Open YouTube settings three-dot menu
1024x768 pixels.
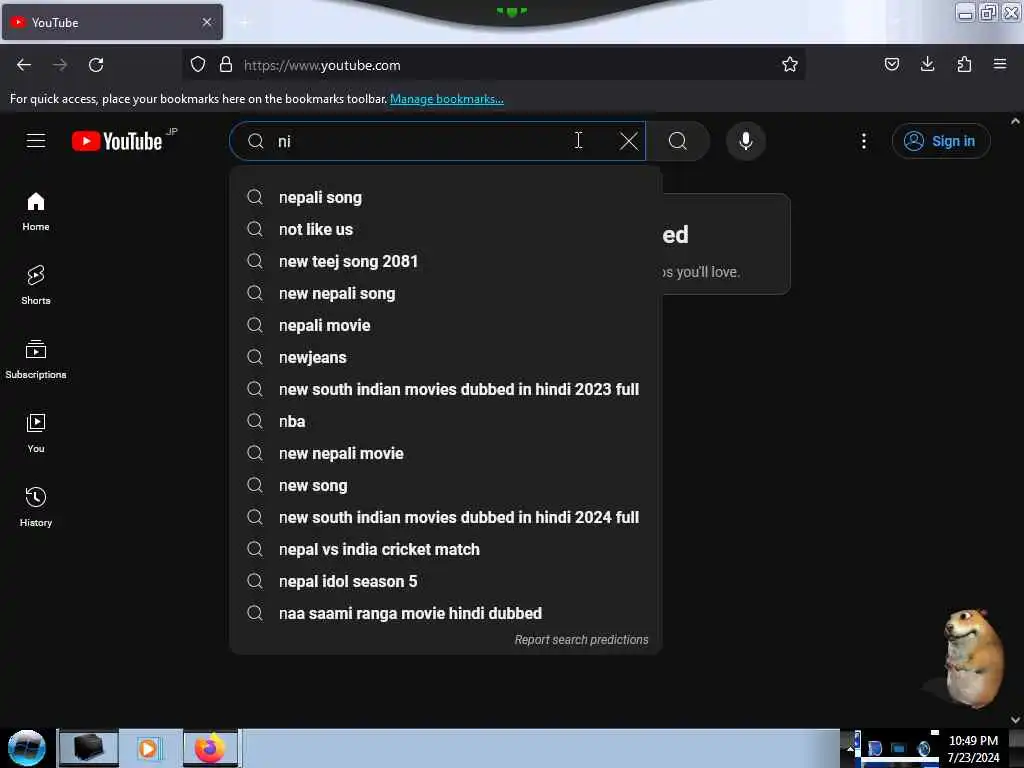[863, 141]
